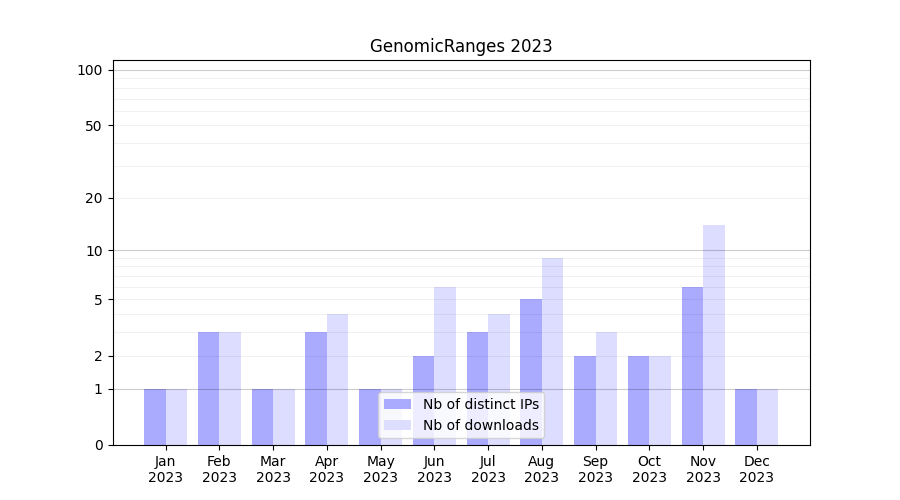The height and width of the screenshot is (500, 900).
Task: Select the Aug 2023 distinct IPs bar
Action: (x=531, y=372)
